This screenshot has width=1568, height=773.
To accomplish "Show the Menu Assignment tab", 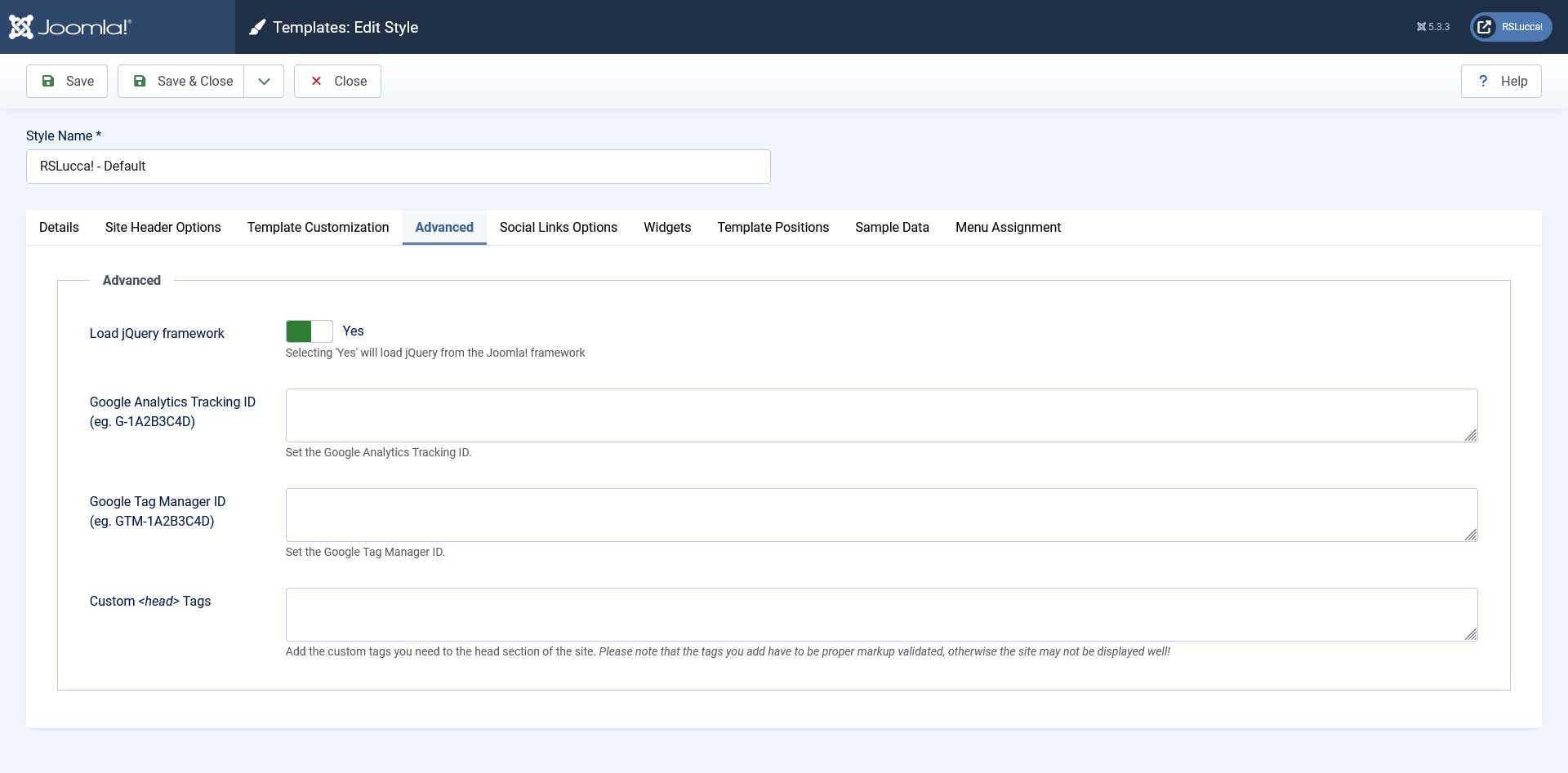I will click(x=1008, y=228).
